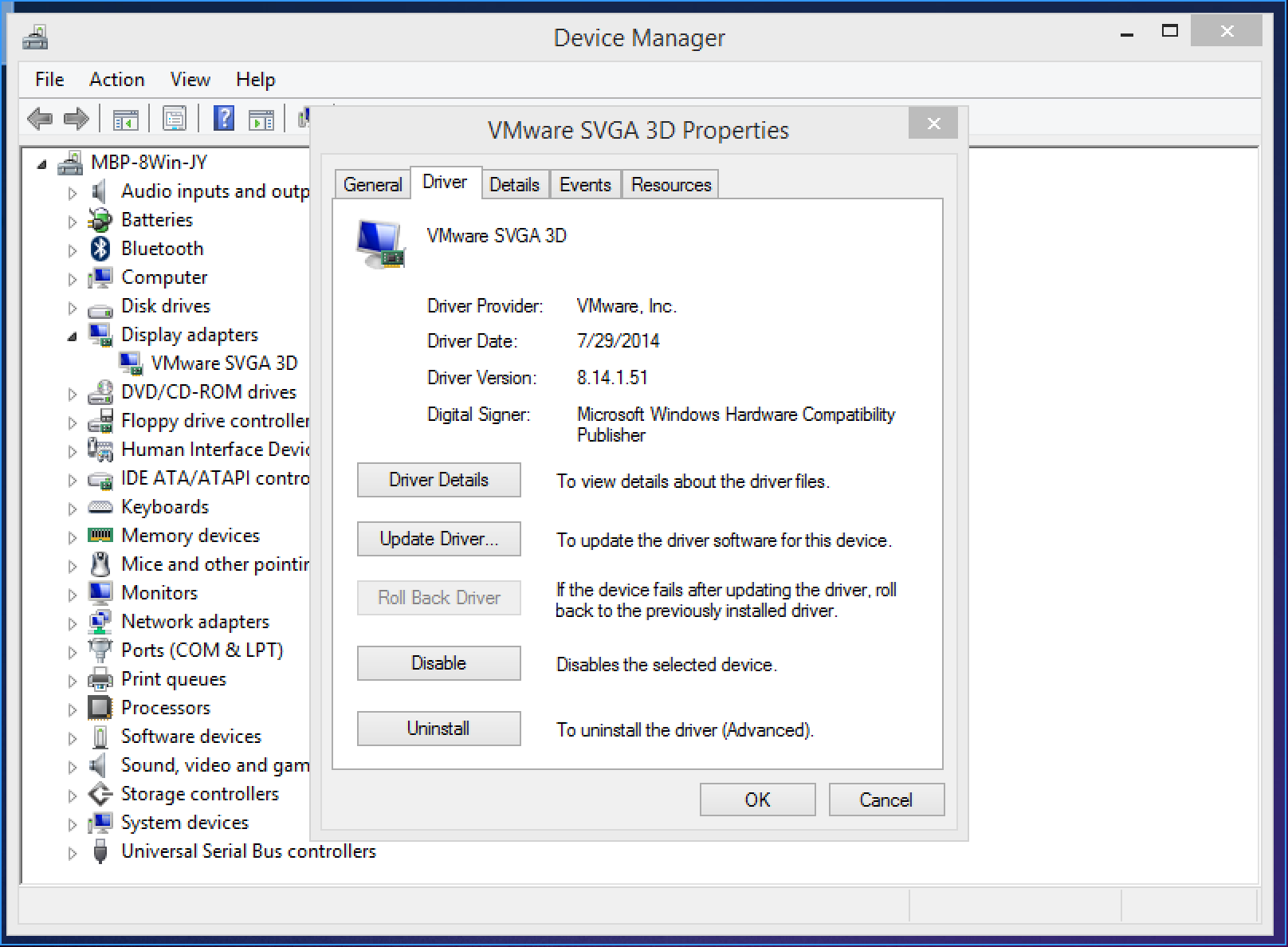Click the Keyboards category icon
The height and width of the screenshot is (947, 1288).
point(100,507)
